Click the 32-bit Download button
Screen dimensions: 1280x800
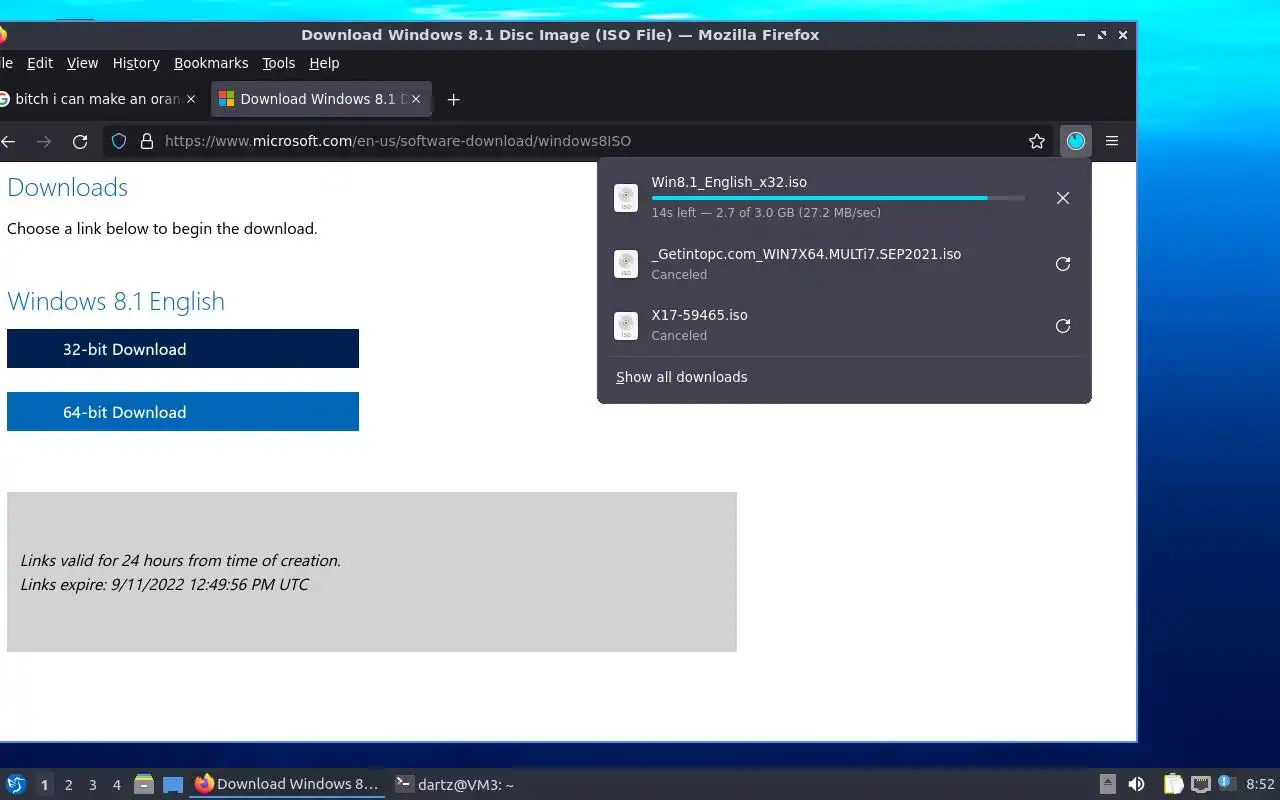tap(183, 349)
